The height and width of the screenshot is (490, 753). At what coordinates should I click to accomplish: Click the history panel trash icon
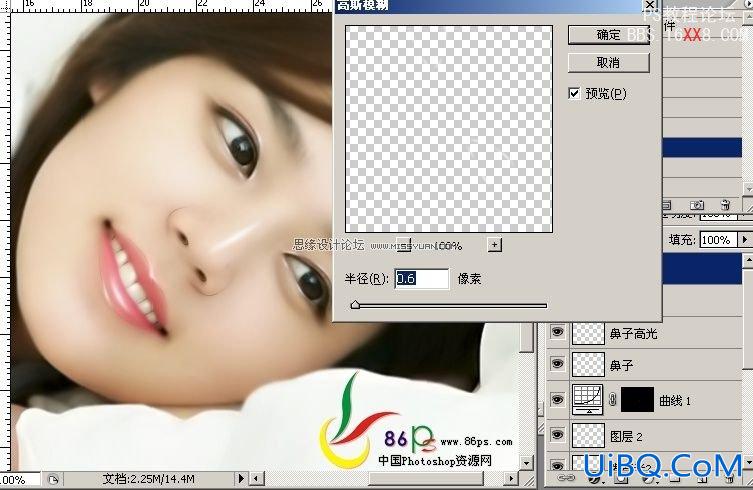[726, 205]
